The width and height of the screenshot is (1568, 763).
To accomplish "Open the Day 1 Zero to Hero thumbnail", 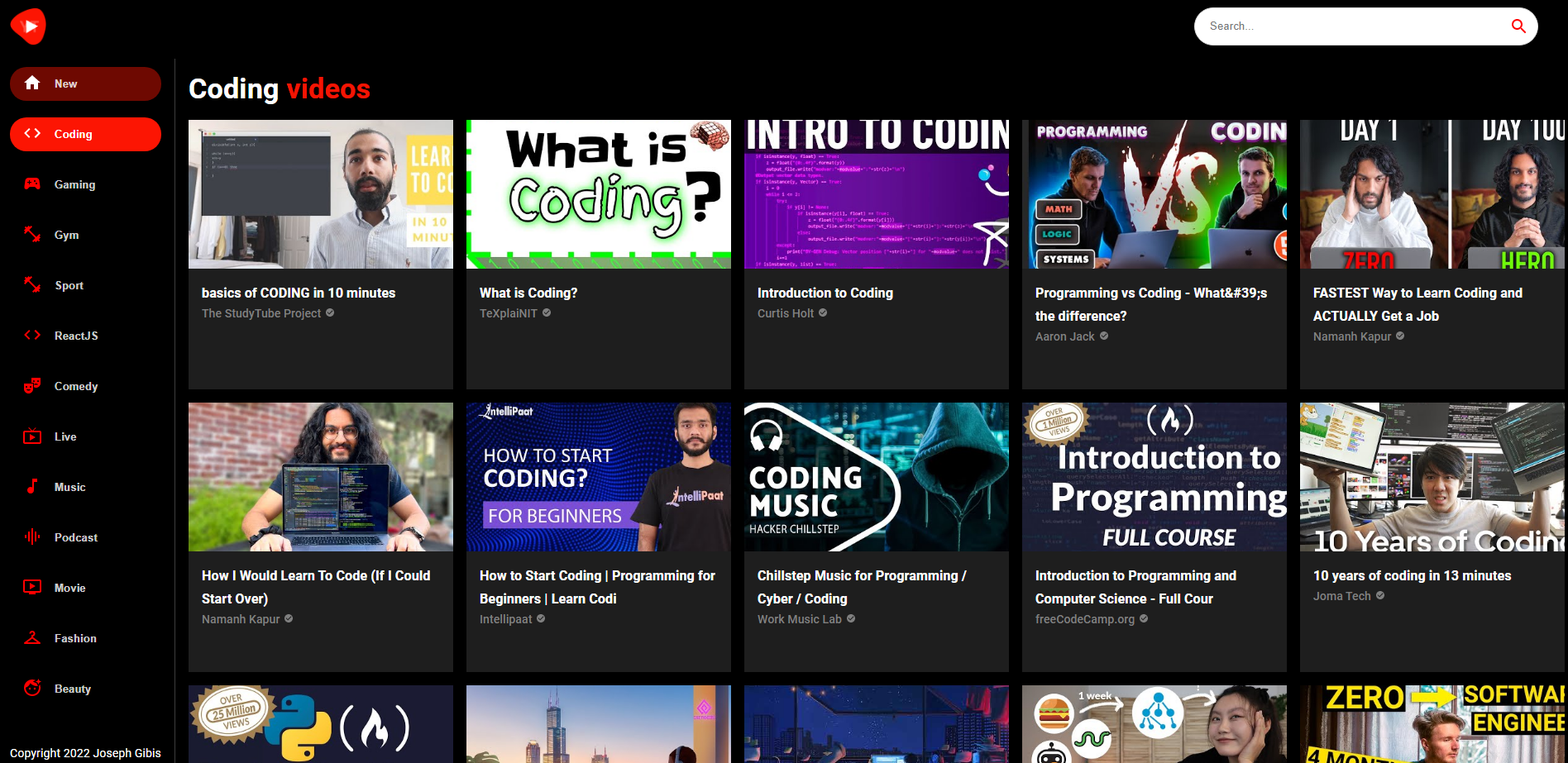I will click(1432, 194).
